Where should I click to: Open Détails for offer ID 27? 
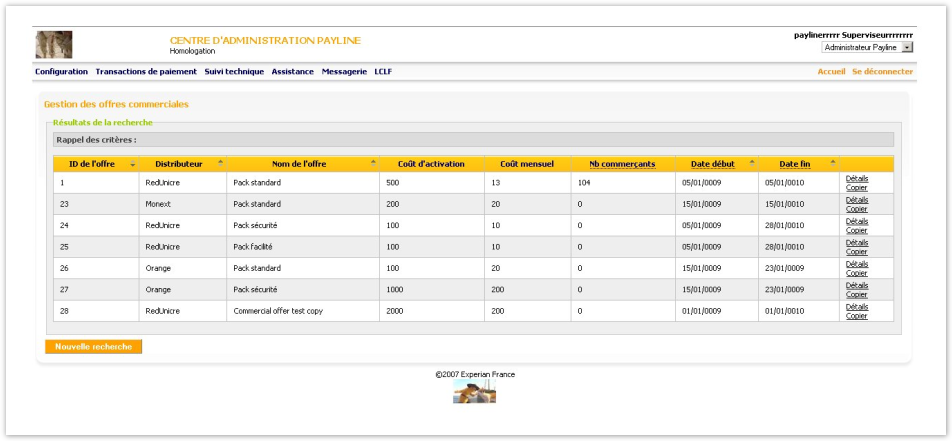857,285
